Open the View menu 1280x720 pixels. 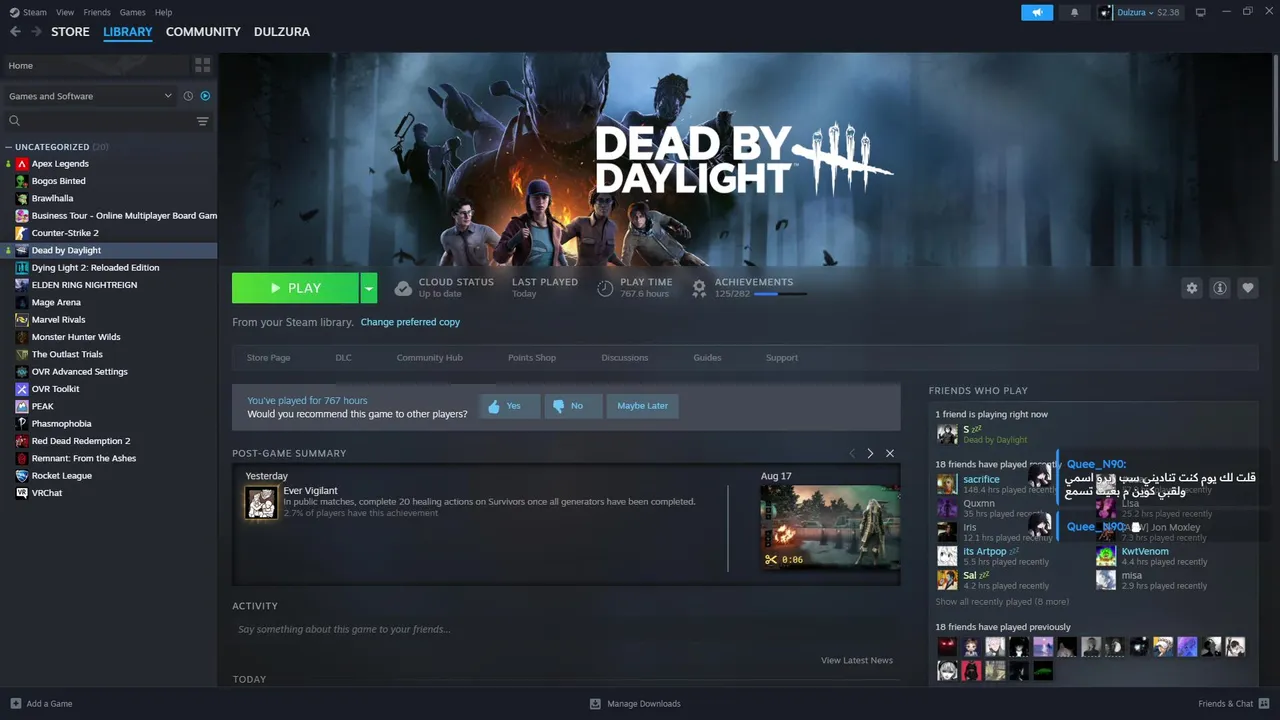point(65,12)
